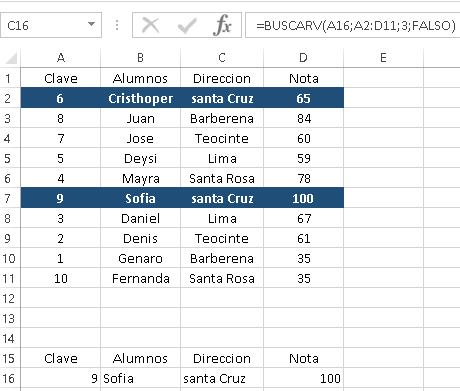
Task: Select row 16 header
Action: (9, 378)
